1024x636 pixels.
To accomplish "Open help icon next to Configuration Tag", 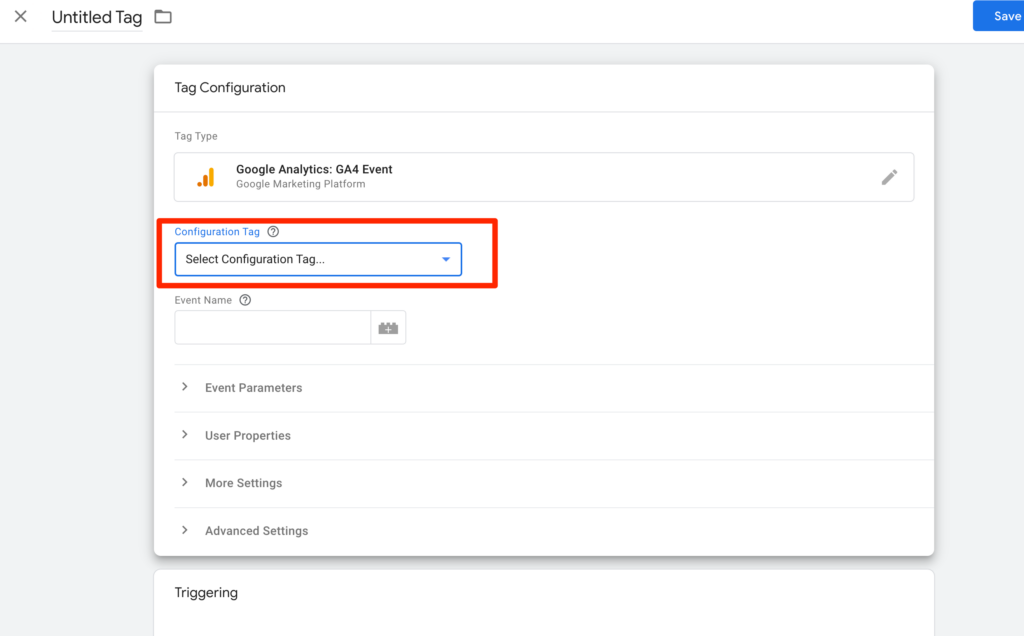I will (x=273, y=232).
